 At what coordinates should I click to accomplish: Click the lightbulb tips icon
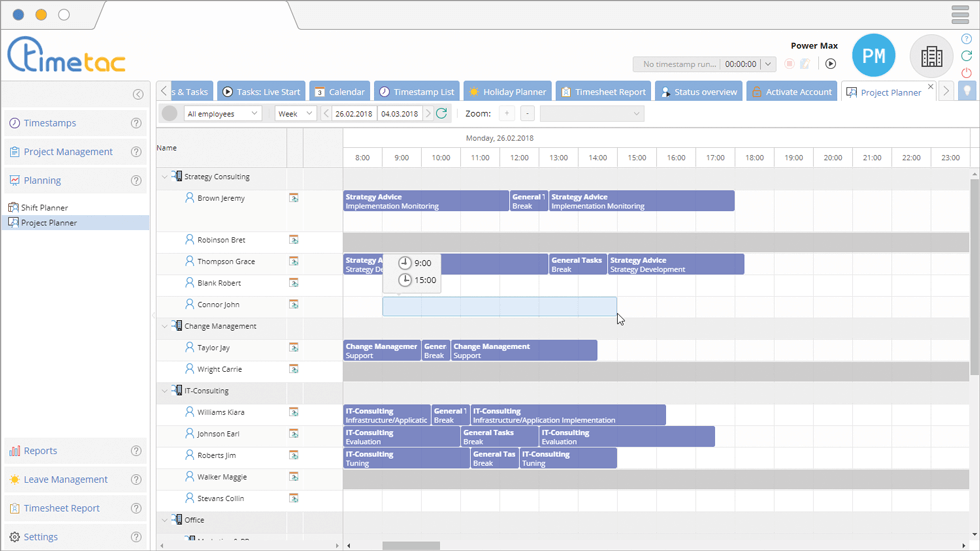coord(967,91)
